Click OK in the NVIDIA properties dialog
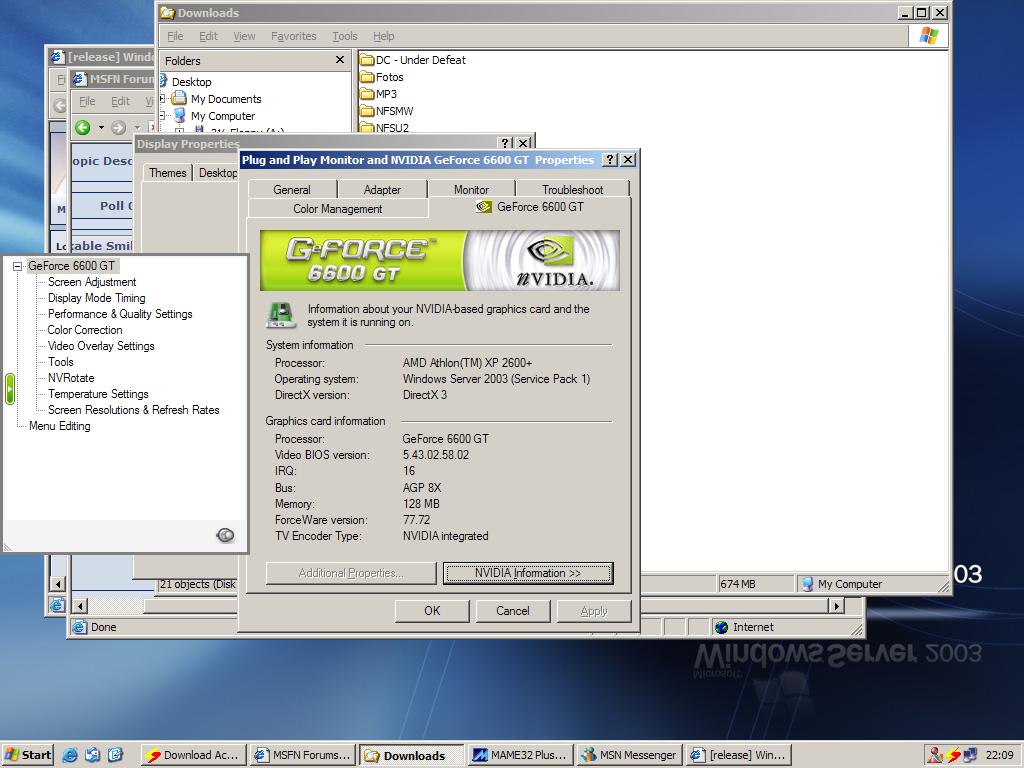Screen dimensions: 1024x768 coord(432,611)
